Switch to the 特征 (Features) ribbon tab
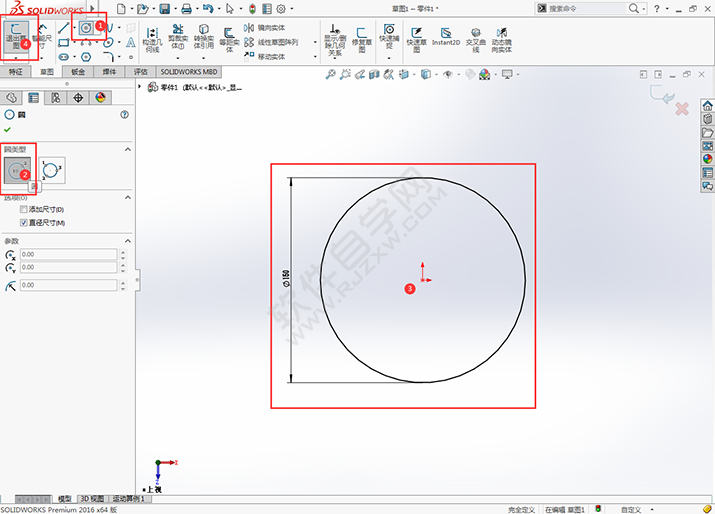The width and height of the screenshot is (715, 514). (x=15, y=72)
